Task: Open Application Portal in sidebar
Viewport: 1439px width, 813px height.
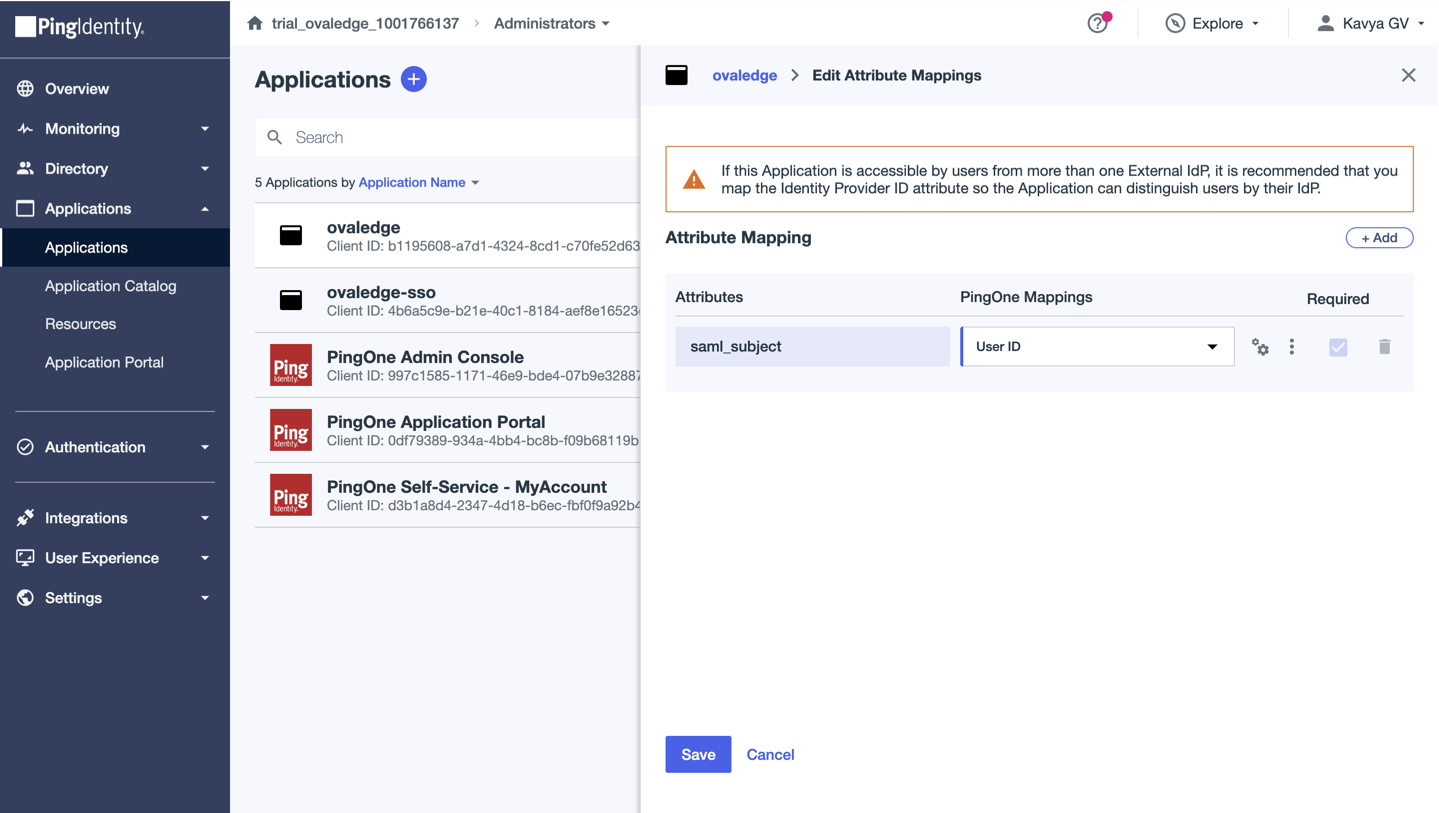Action: [104, 362]
